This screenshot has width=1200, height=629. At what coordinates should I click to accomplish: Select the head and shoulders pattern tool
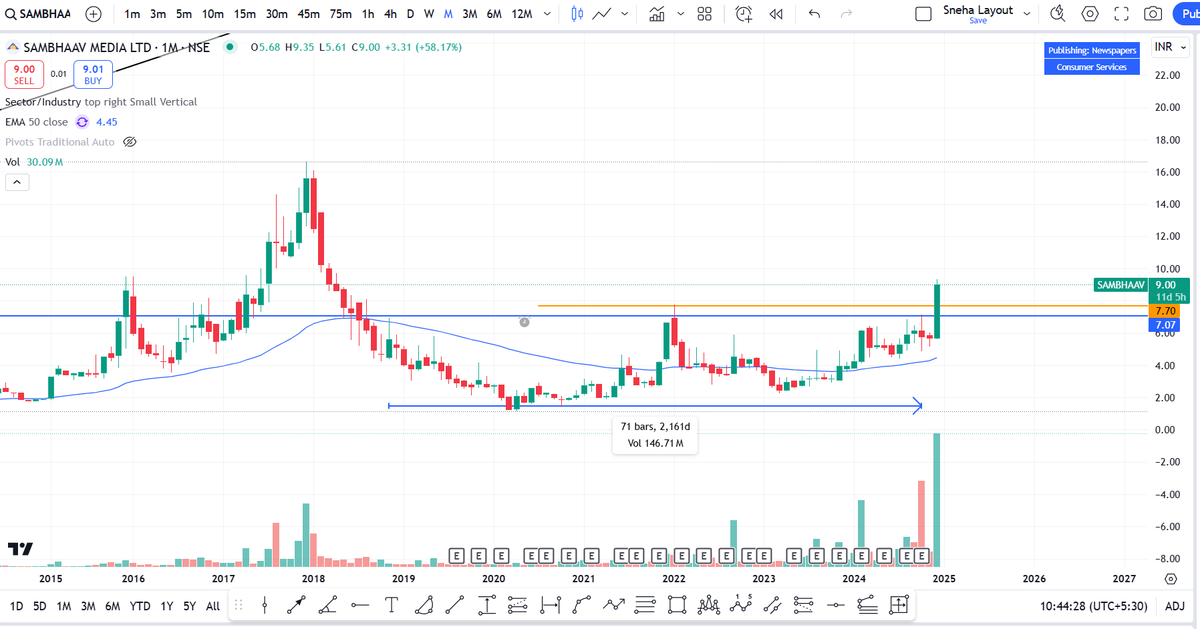pyautogui.click(x=709, y=605)
